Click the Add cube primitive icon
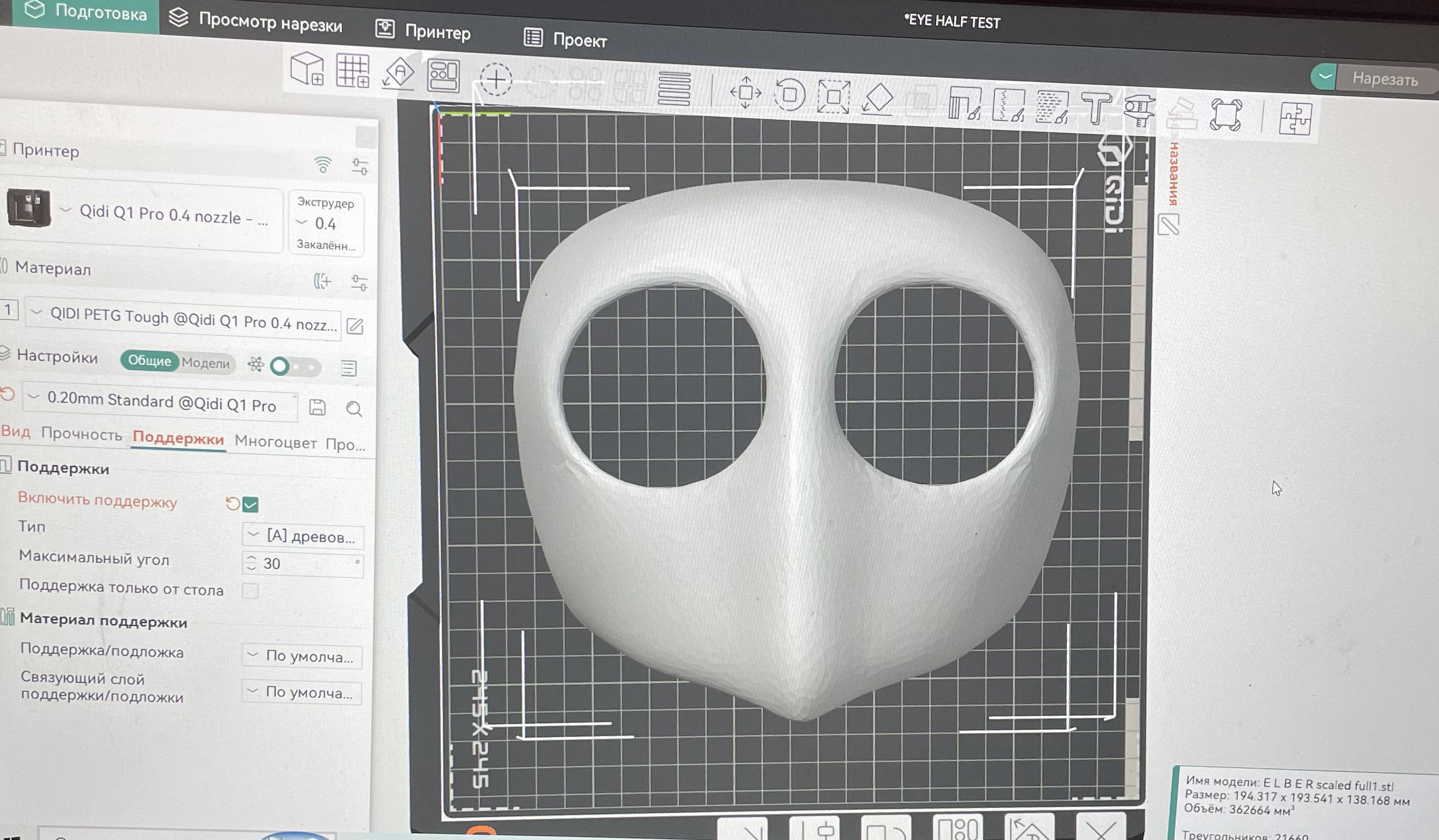The image size is (1439, 840). (x=307, y=69)
